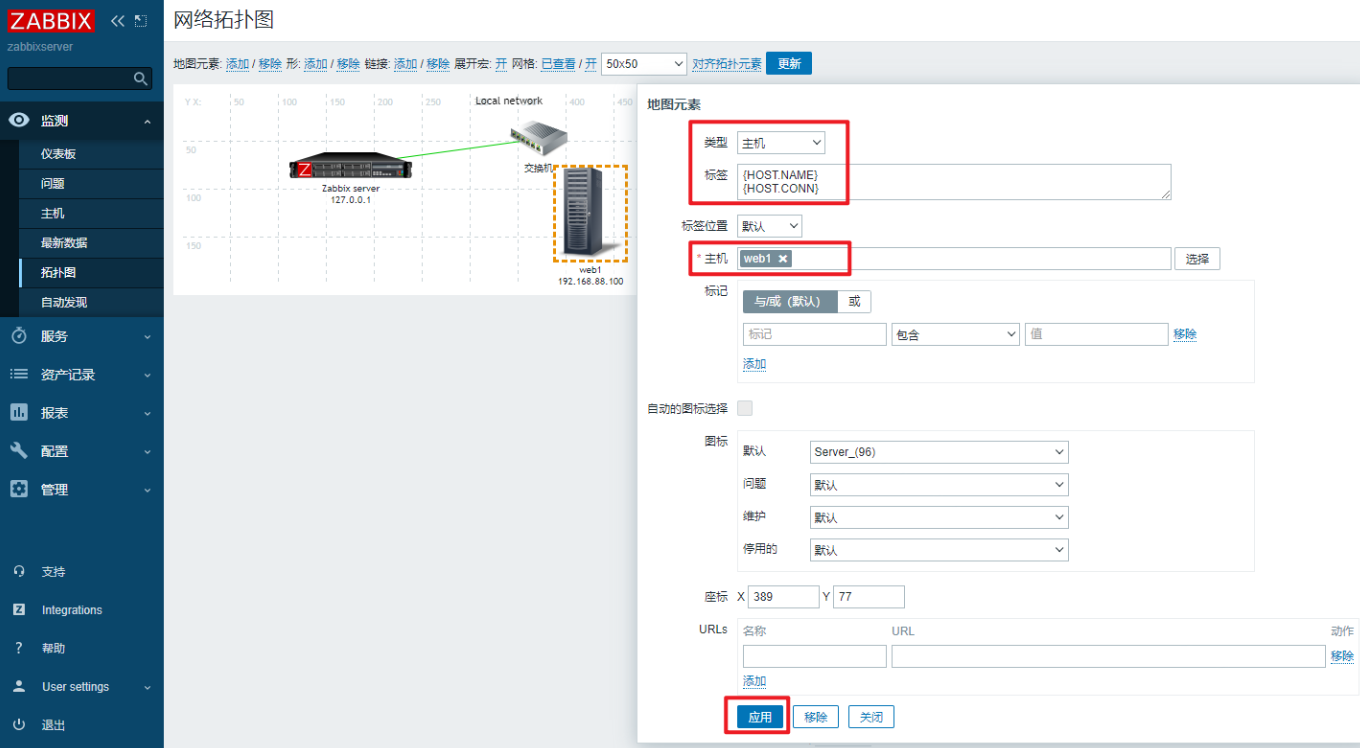Expand the 配置 menu section
The image size is (1360, 748).
coord(147,452)
